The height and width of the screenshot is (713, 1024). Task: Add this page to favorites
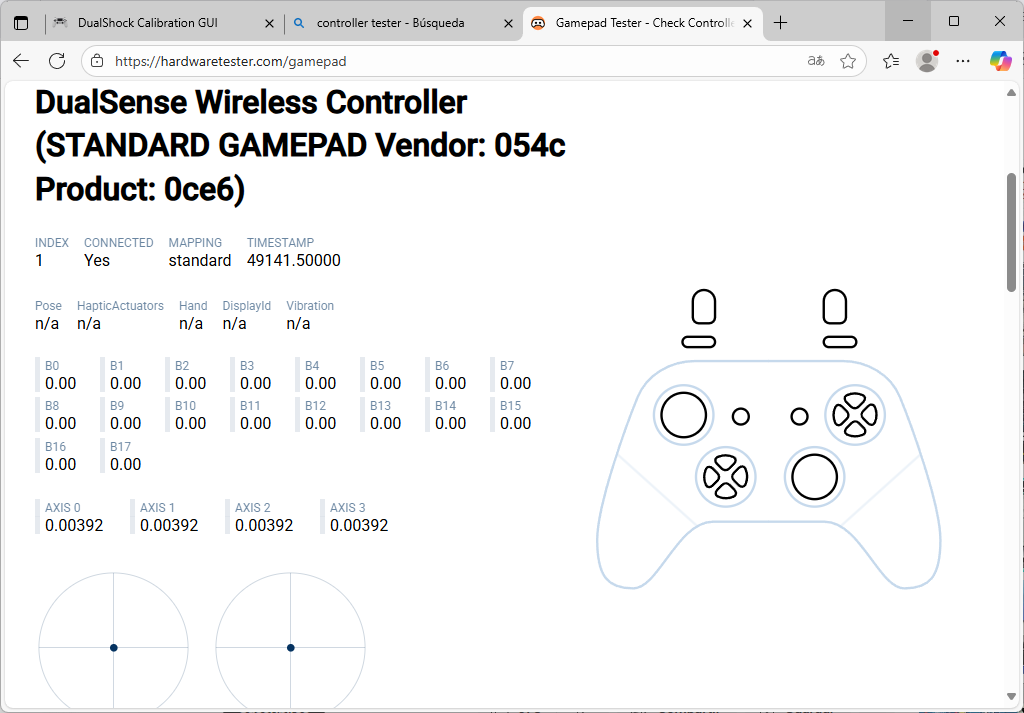848,61
